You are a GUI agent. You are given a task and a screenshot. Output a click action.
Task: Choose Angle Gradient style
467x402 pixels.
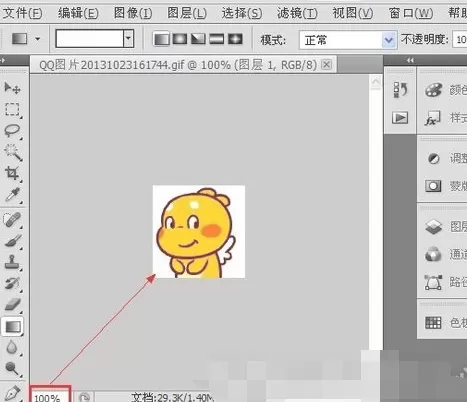coord(198,39)
